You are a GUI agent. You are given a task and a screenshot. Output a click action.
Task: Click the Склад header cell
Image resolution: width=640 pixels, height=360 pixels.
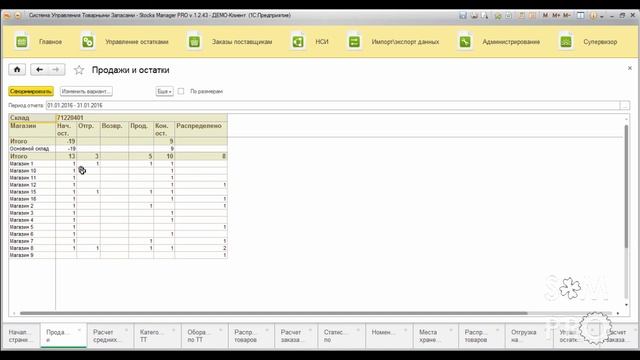pos(32,118)
